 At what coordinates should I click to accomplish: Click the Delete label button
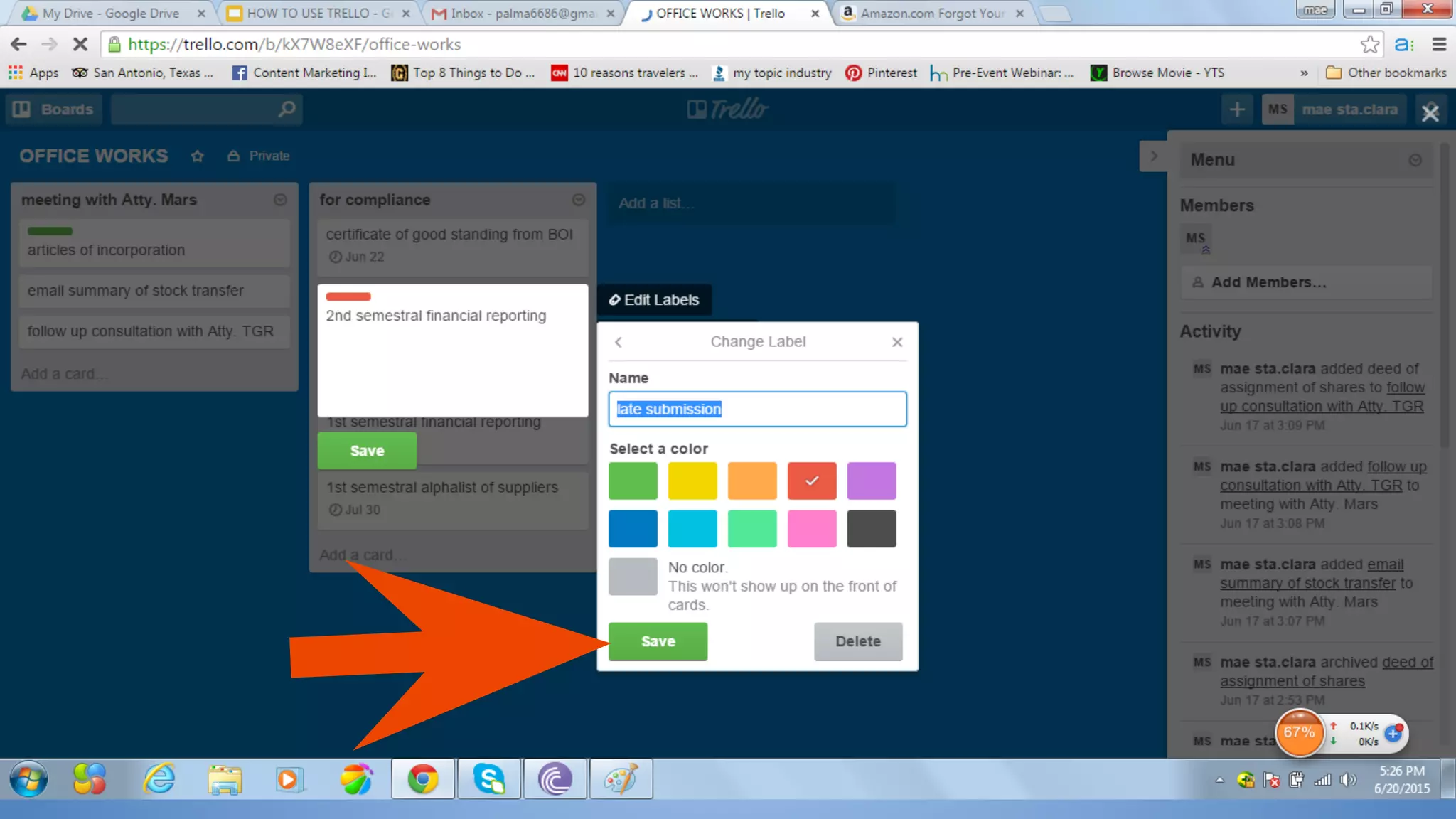coord(857,641)
